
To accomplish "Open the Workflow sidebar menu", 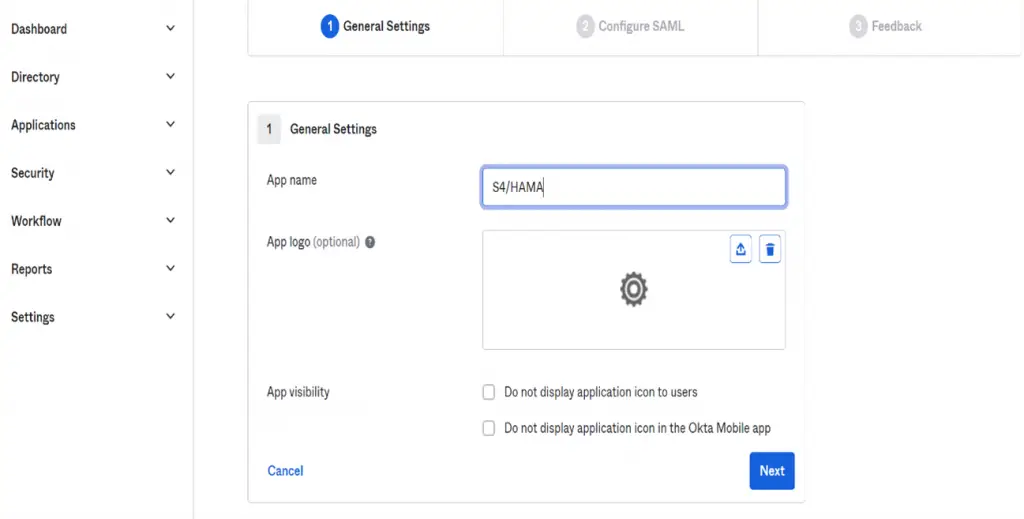I will (93, 221).
